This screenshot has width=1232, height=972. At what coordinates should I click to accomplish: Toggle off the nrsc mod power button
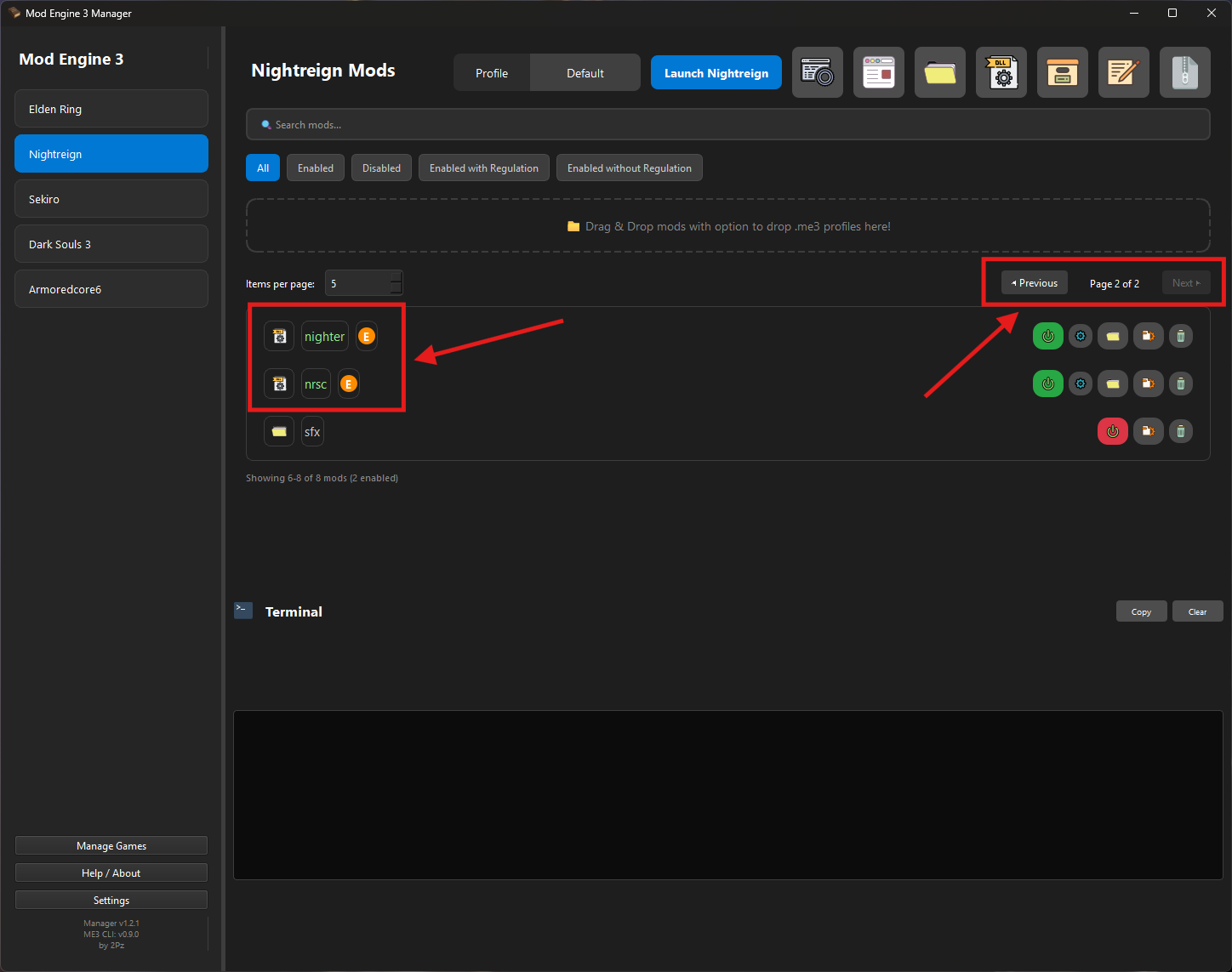point(1048,384)
